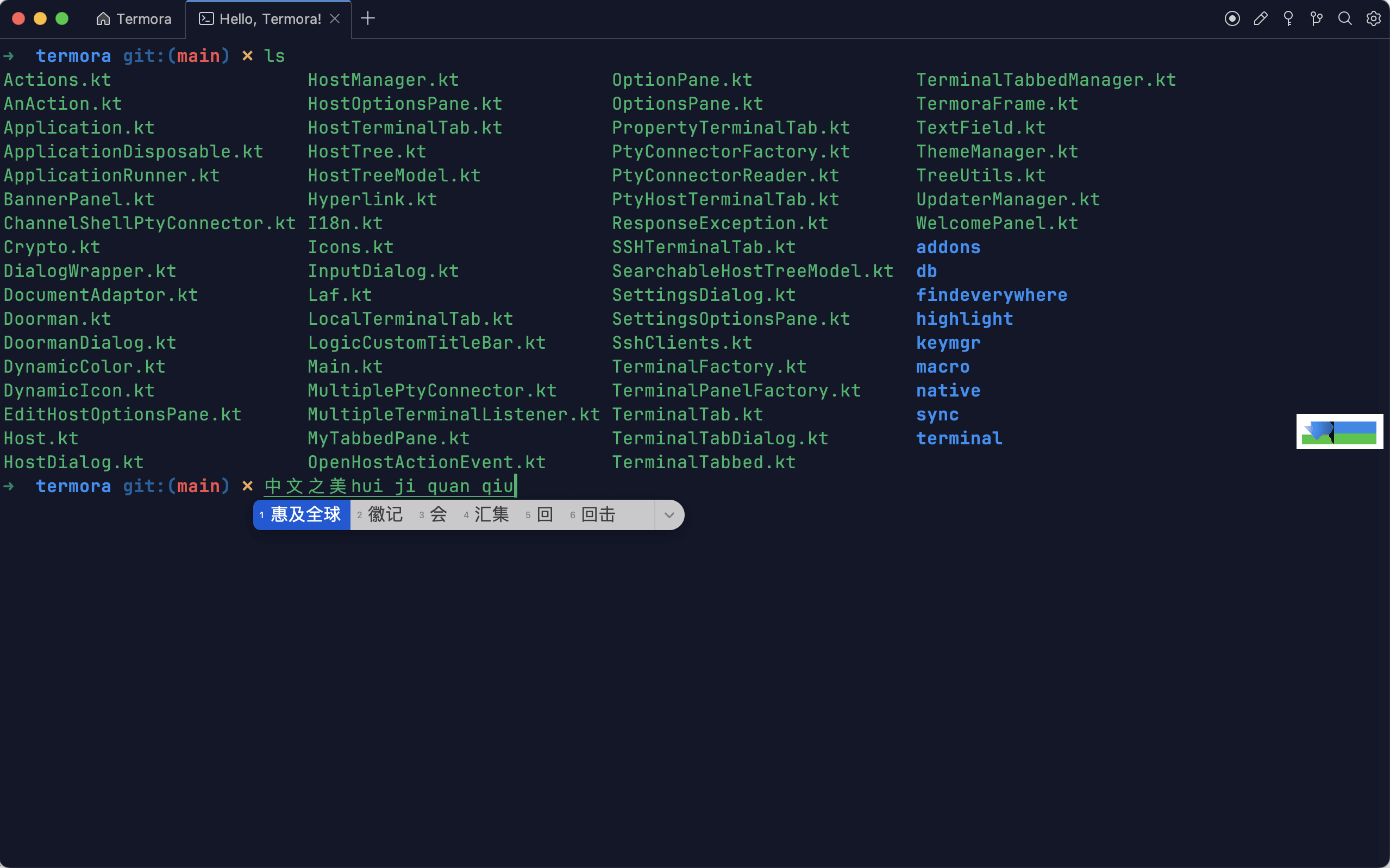Screen dimensions: 1390x868
Task: Click file name Laf.kt
Action: (x=340, y=295)
